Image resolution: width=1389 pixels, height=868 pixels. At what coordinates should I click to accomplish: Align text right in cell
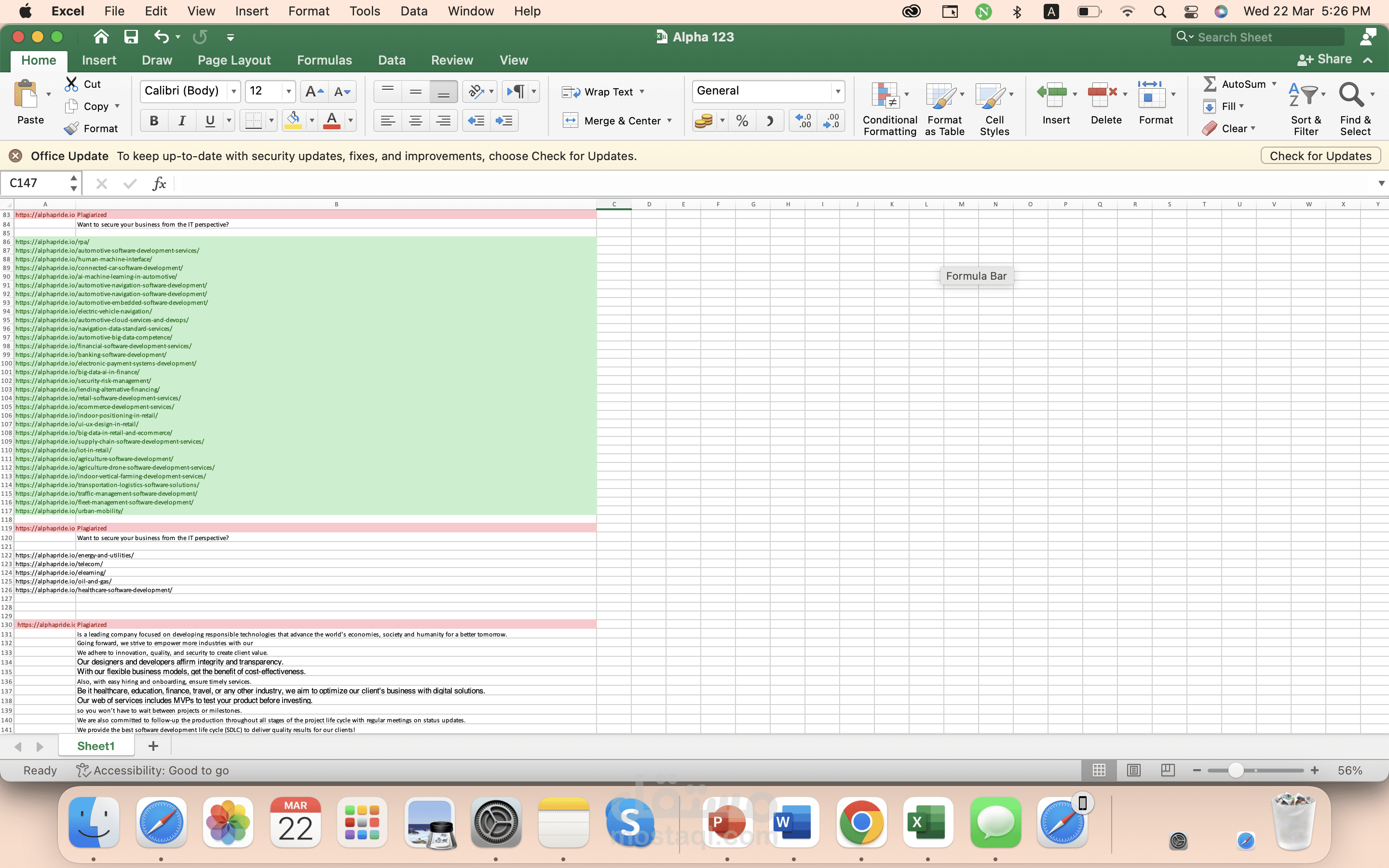tap(443, 121)
